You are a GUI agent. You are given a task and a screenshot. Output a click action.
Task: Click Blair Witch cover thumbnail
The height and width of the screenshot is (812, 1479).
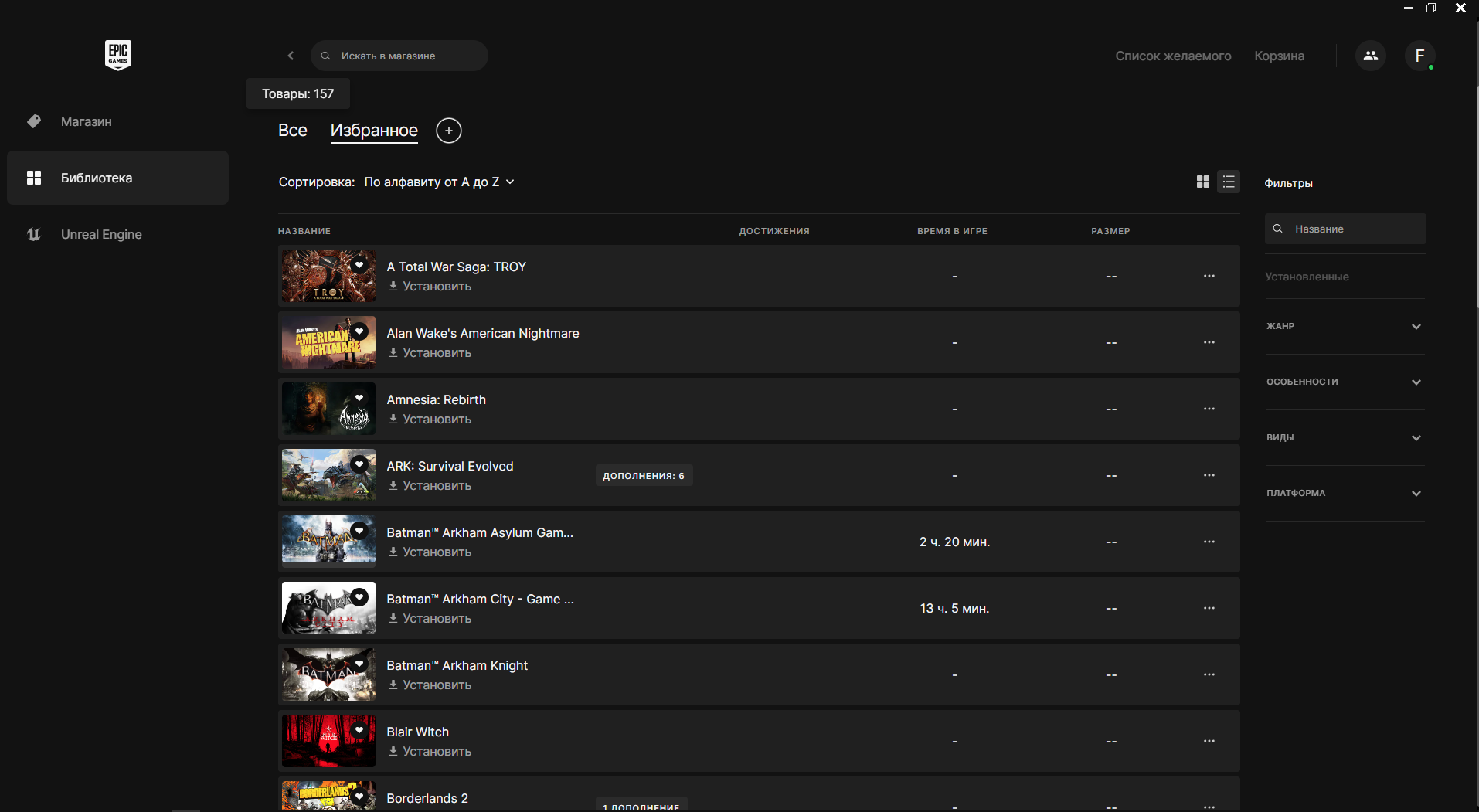tap(328, 741)
